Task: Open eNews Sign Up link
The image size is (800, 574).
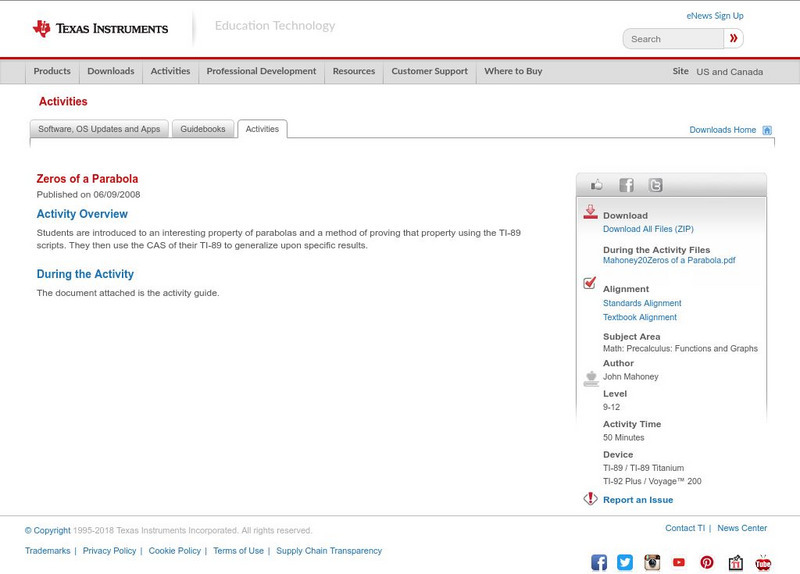Action: point(715,16)
